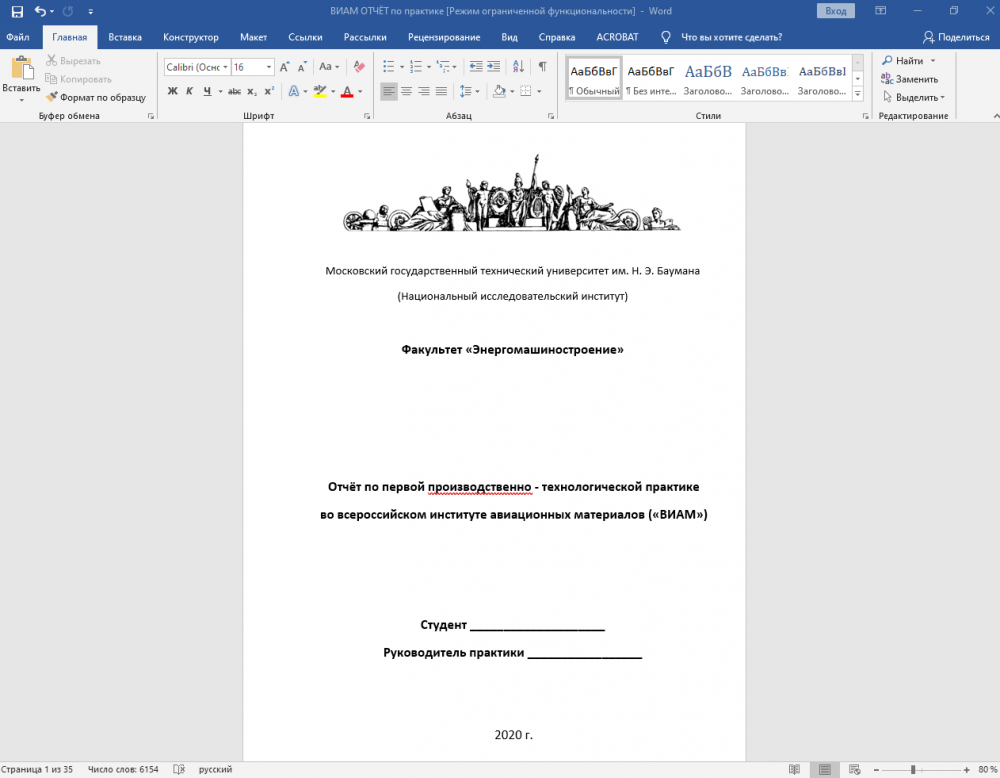The width and height of the screenshot is (1000, 778).
Task: Click the Bauman university emblem image
Action: 512,193
